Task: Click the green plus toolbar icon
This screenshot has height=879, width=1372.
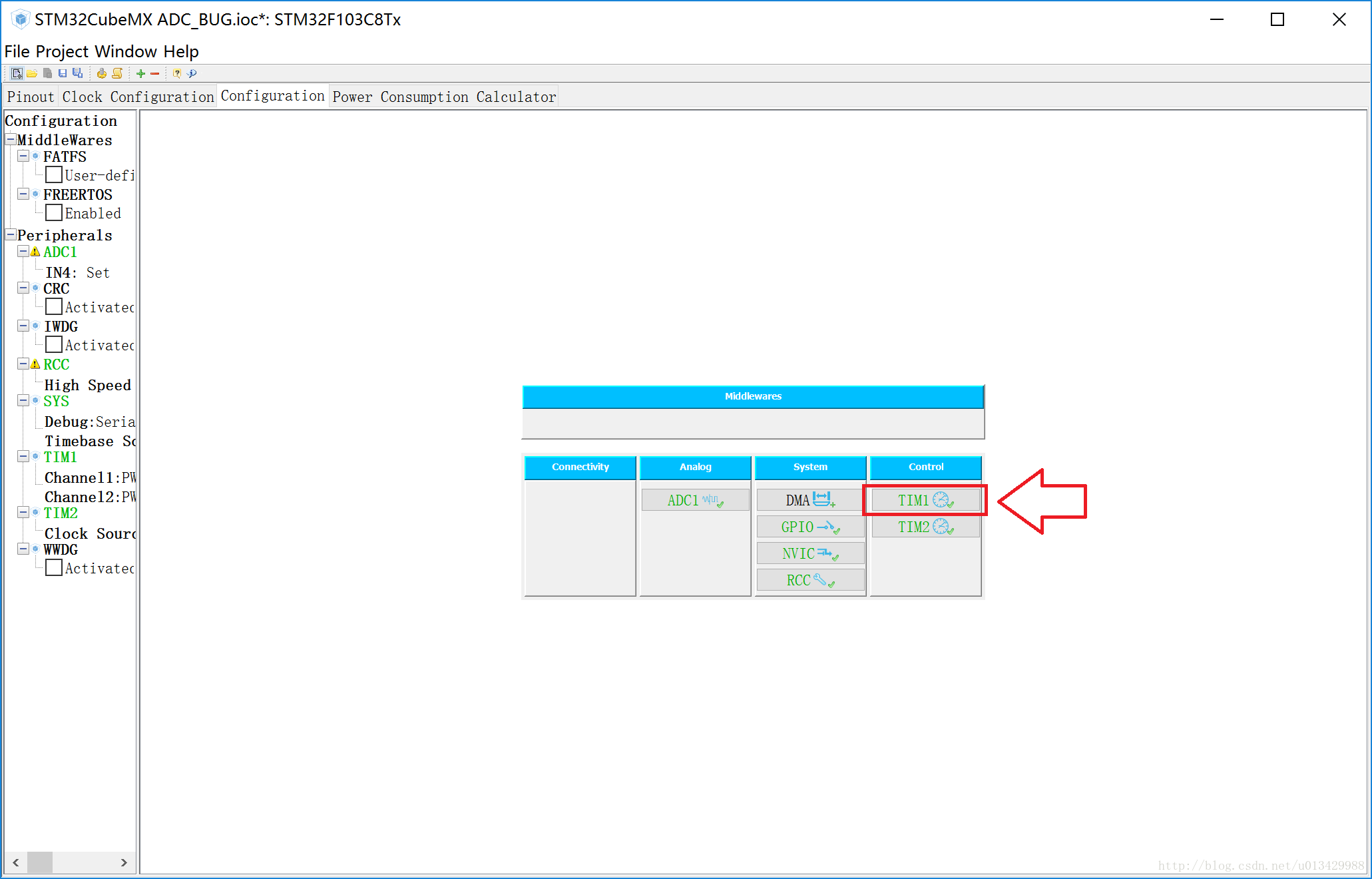Action: coord(140,73)
